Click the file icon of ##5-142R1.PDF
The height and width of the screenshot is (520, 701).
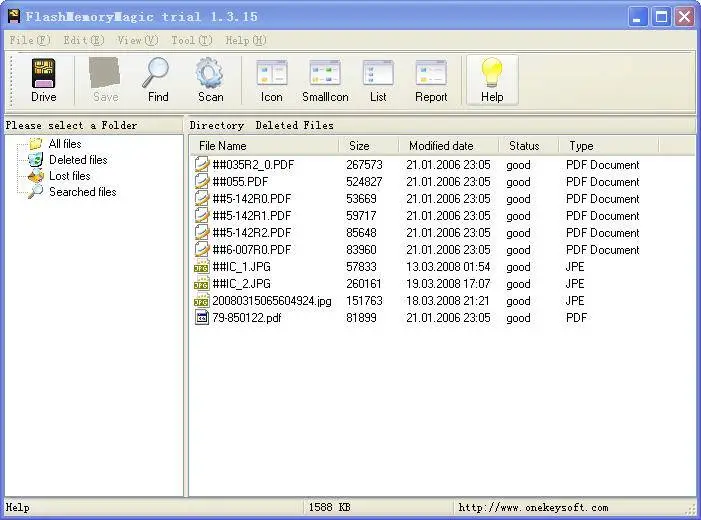[x=202, y=216]
